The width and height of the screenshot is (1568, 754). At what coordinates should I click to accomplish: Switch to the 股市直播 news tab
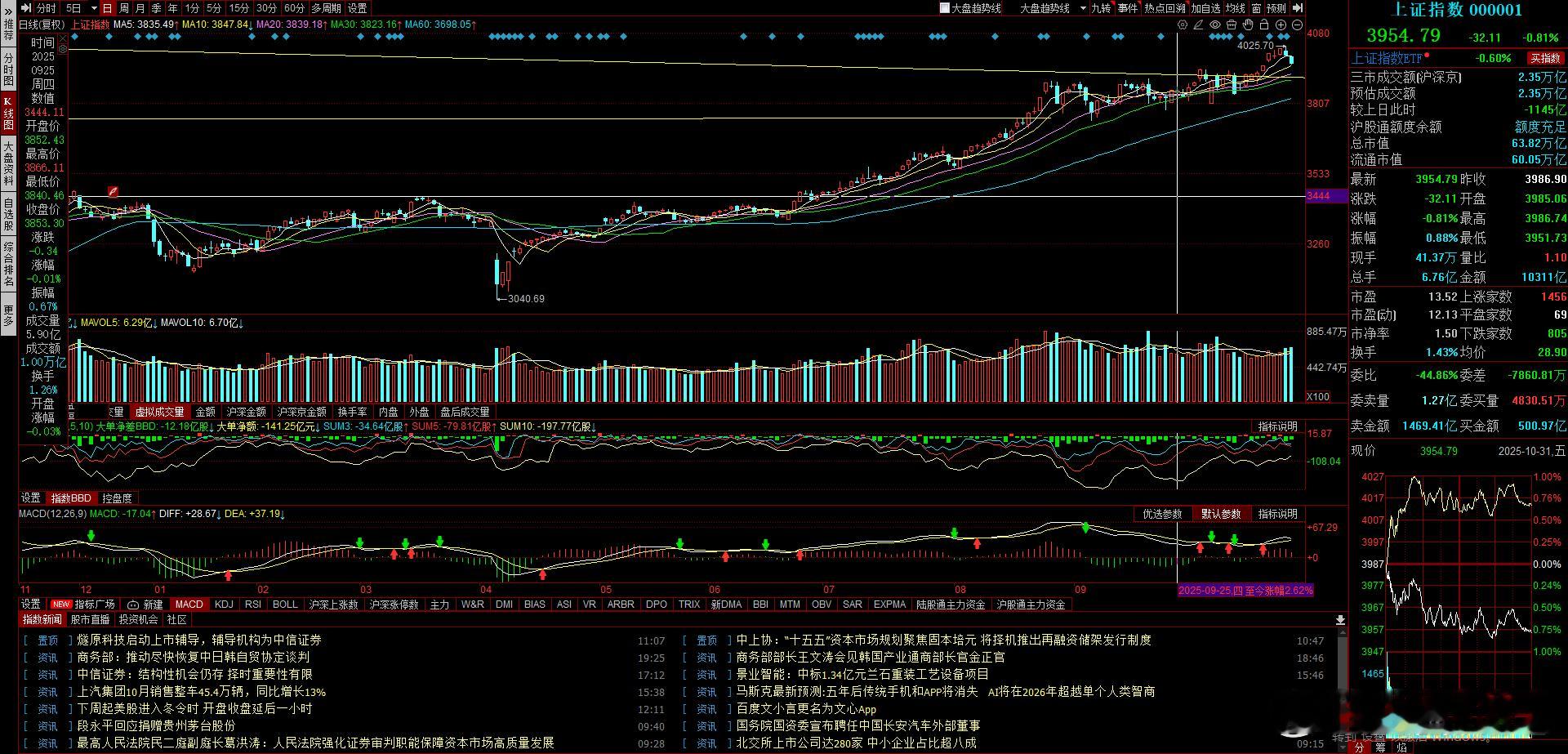[90, 620]
